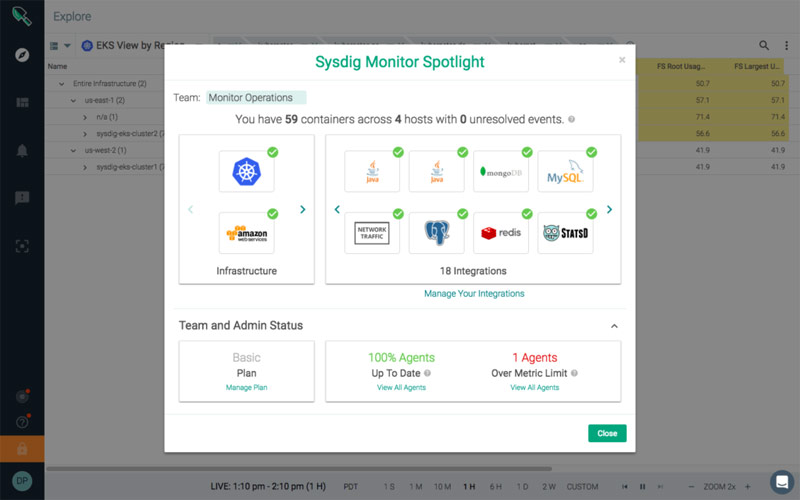800x500 pixels.
Task: Select the 1 S time range
Action: pyautogui.click(x=389, y=487)
